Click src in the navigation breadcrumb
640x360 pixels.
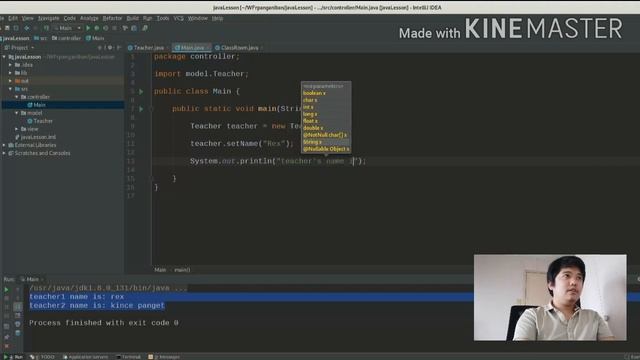click(41, 38)
